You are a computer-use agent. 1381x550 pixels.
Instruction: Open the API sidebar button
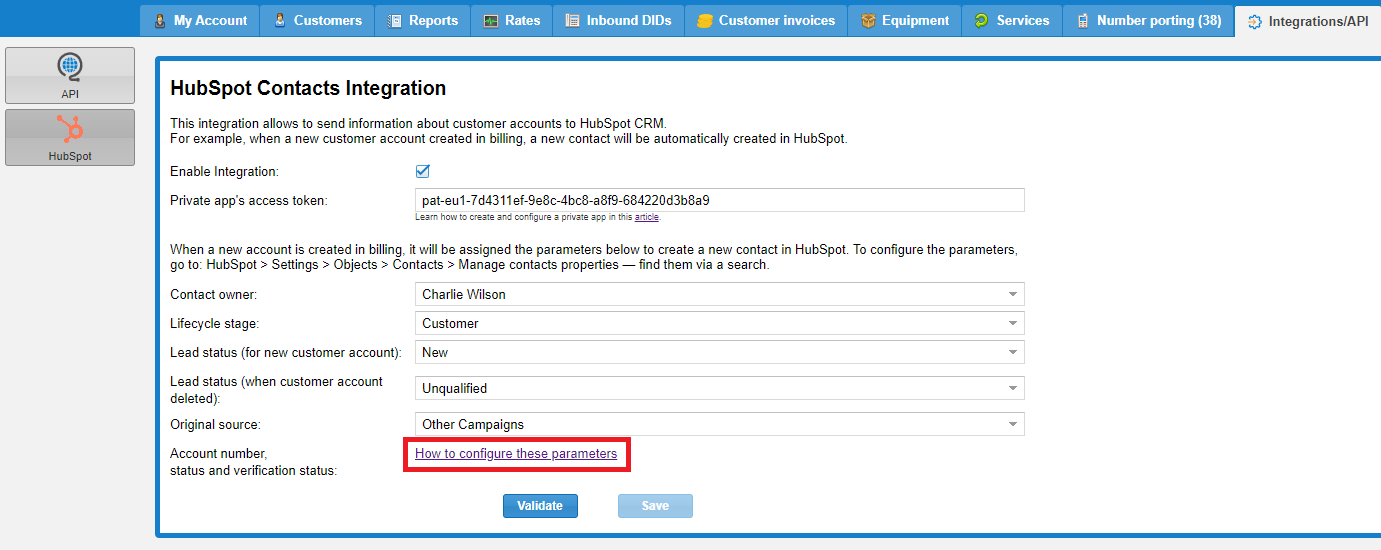pos(70,75)
